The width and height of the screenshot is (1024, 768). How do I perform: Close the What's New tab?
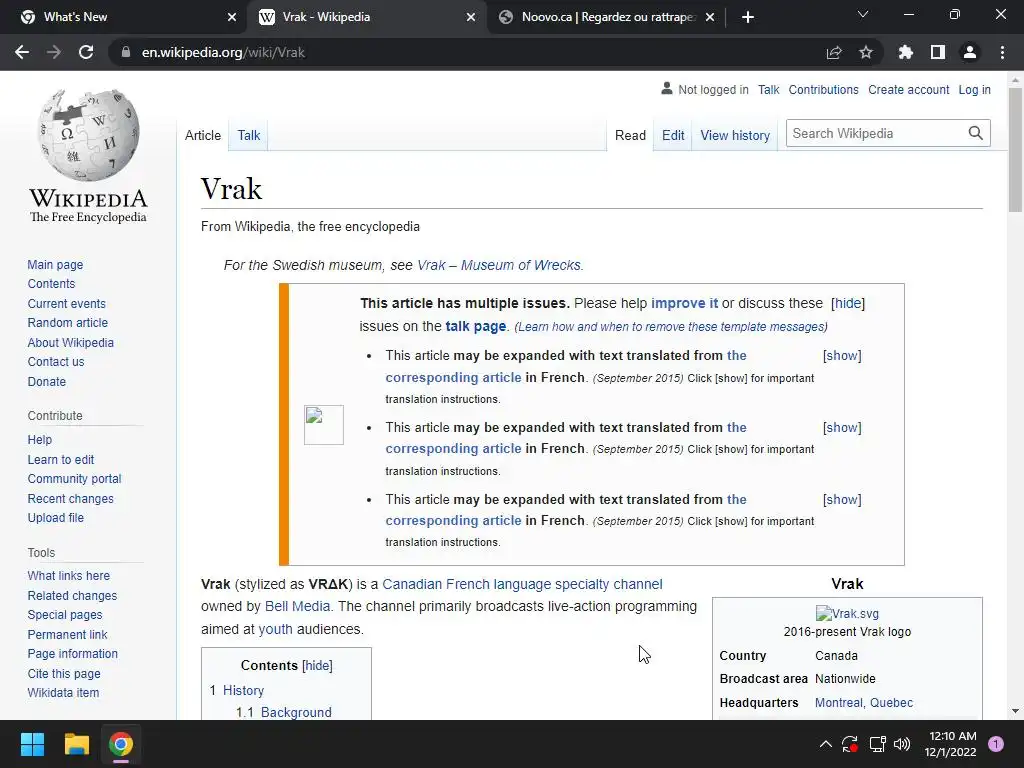[x=232, y=17]
